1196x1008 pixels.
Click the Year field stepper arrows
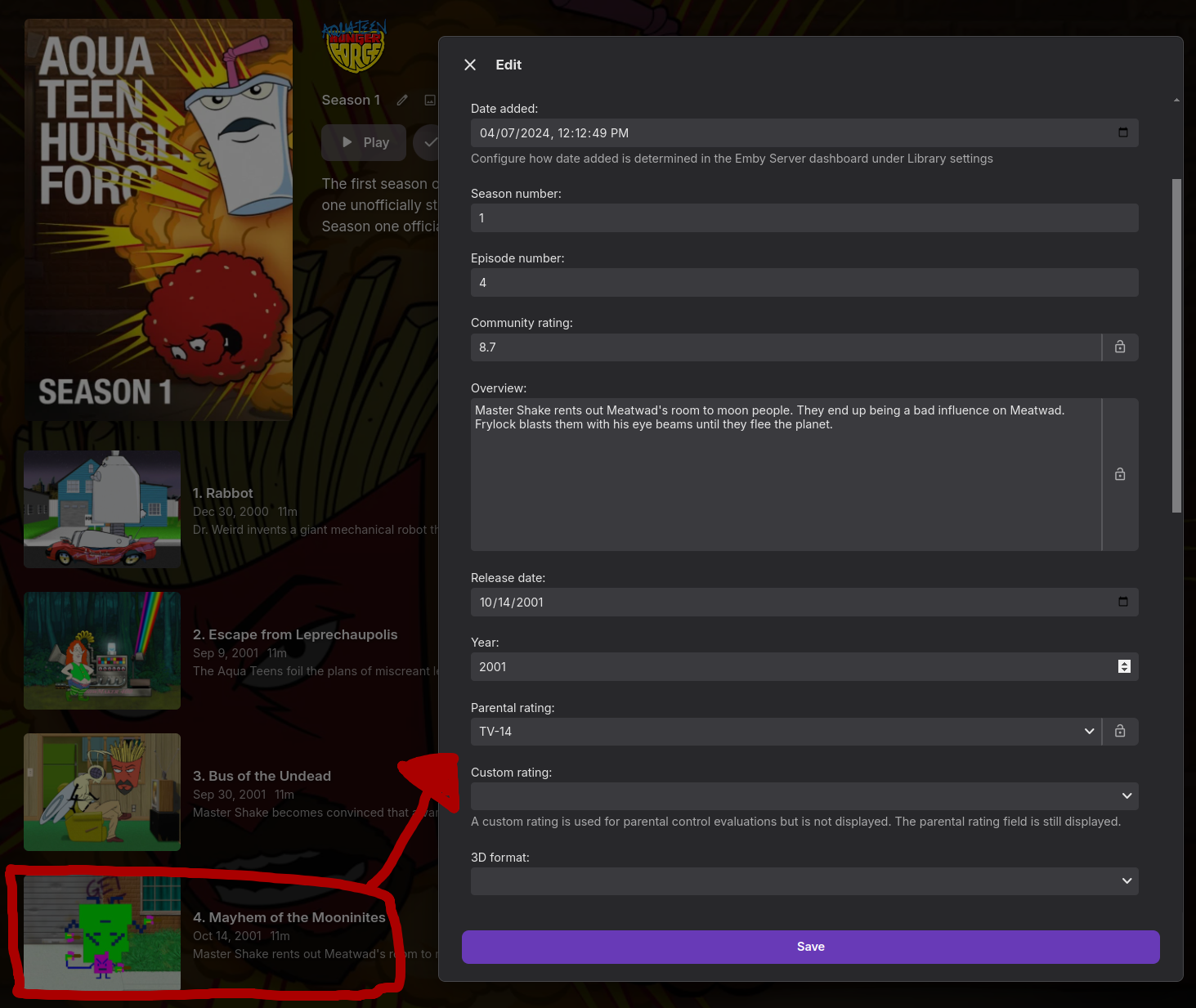[1125, 666]
